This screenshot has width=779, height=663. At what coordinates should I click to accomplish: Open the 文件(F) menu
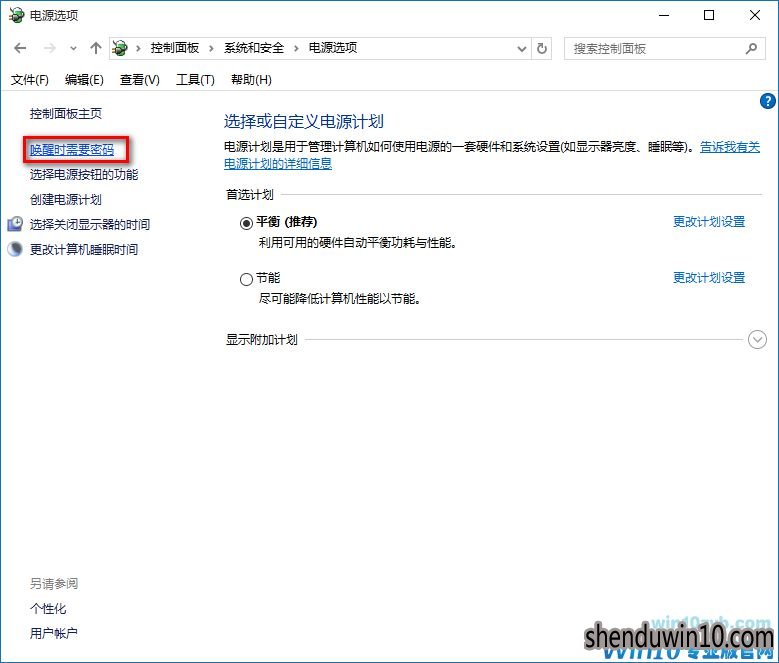[30, 79]
